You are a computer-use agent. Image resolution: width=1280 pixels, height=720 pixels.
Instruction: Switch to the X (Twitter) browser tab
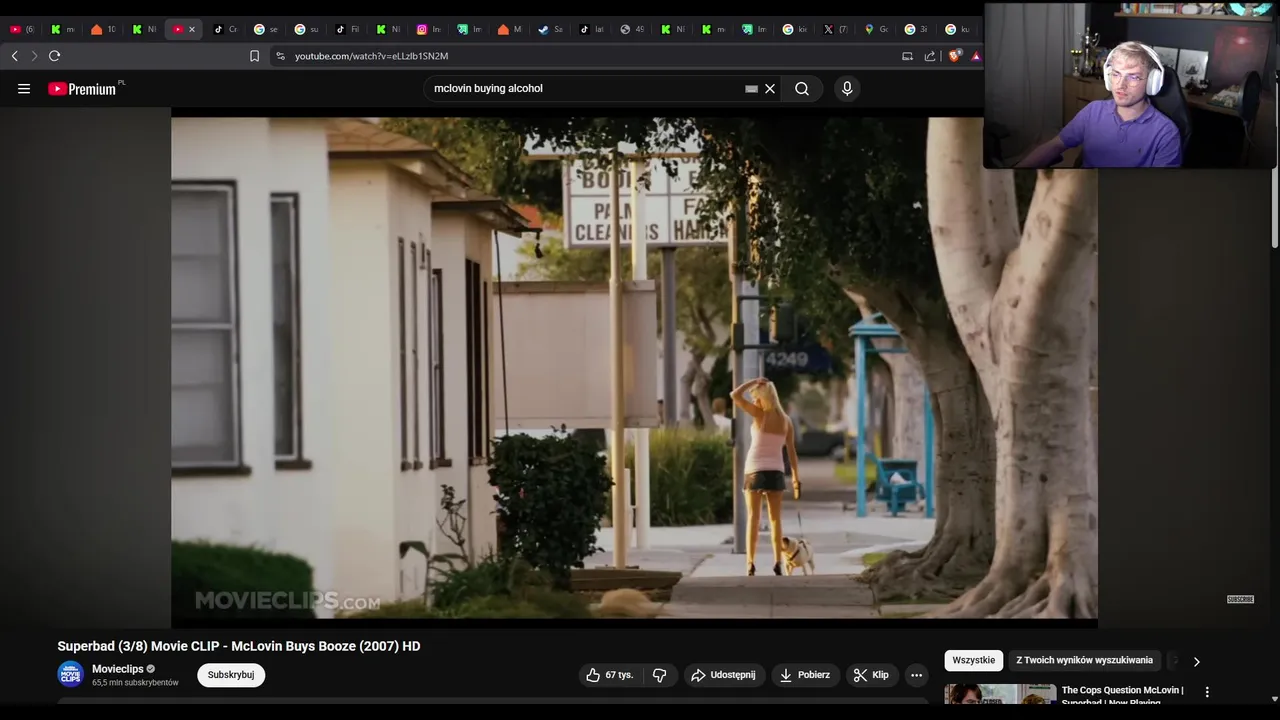835,29
